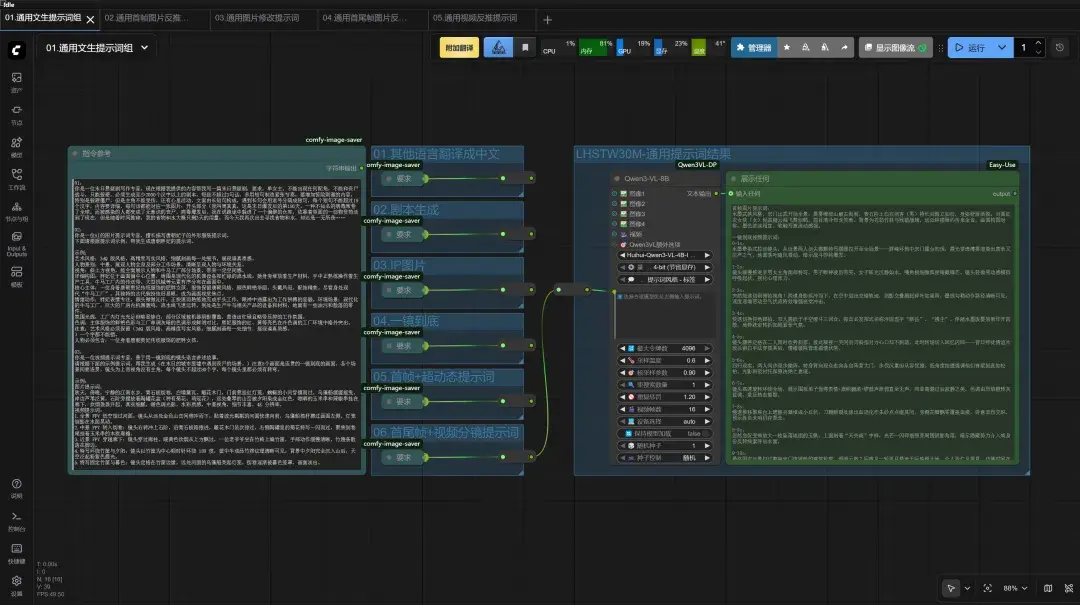
Task: Increase 采样温度 0.6 with right arrow
Action: (x=707, y=360)
